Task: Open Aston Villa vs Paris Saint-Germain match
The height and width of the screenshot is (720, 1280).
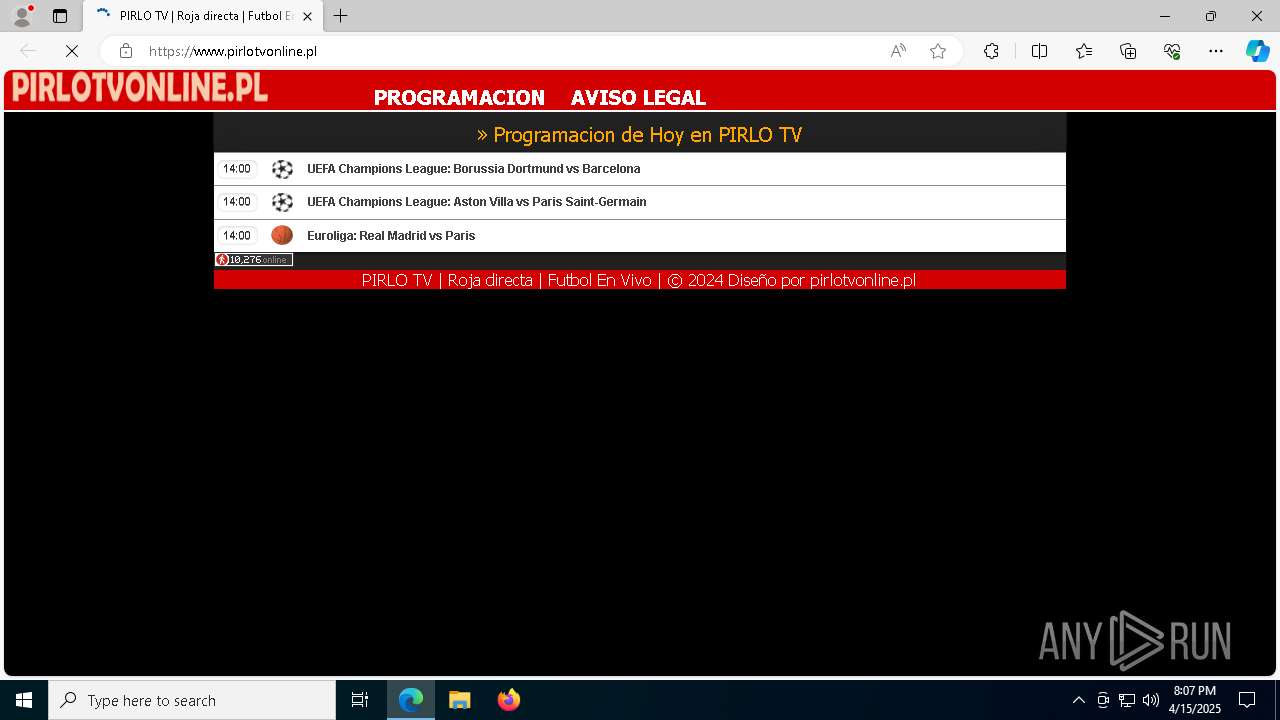Action: 476,202
